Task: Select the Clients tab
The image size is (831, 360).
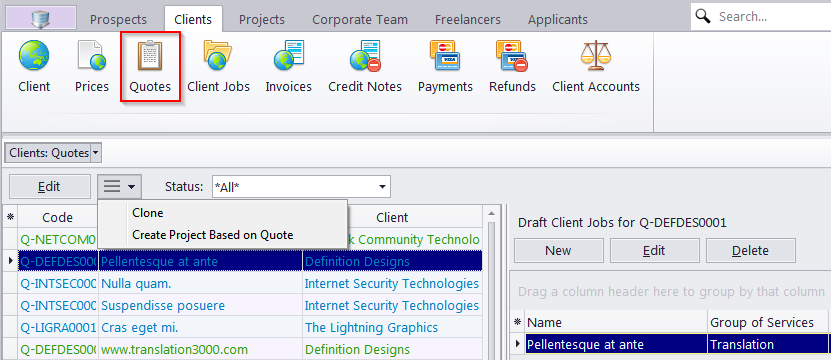Action: (193, 19)
